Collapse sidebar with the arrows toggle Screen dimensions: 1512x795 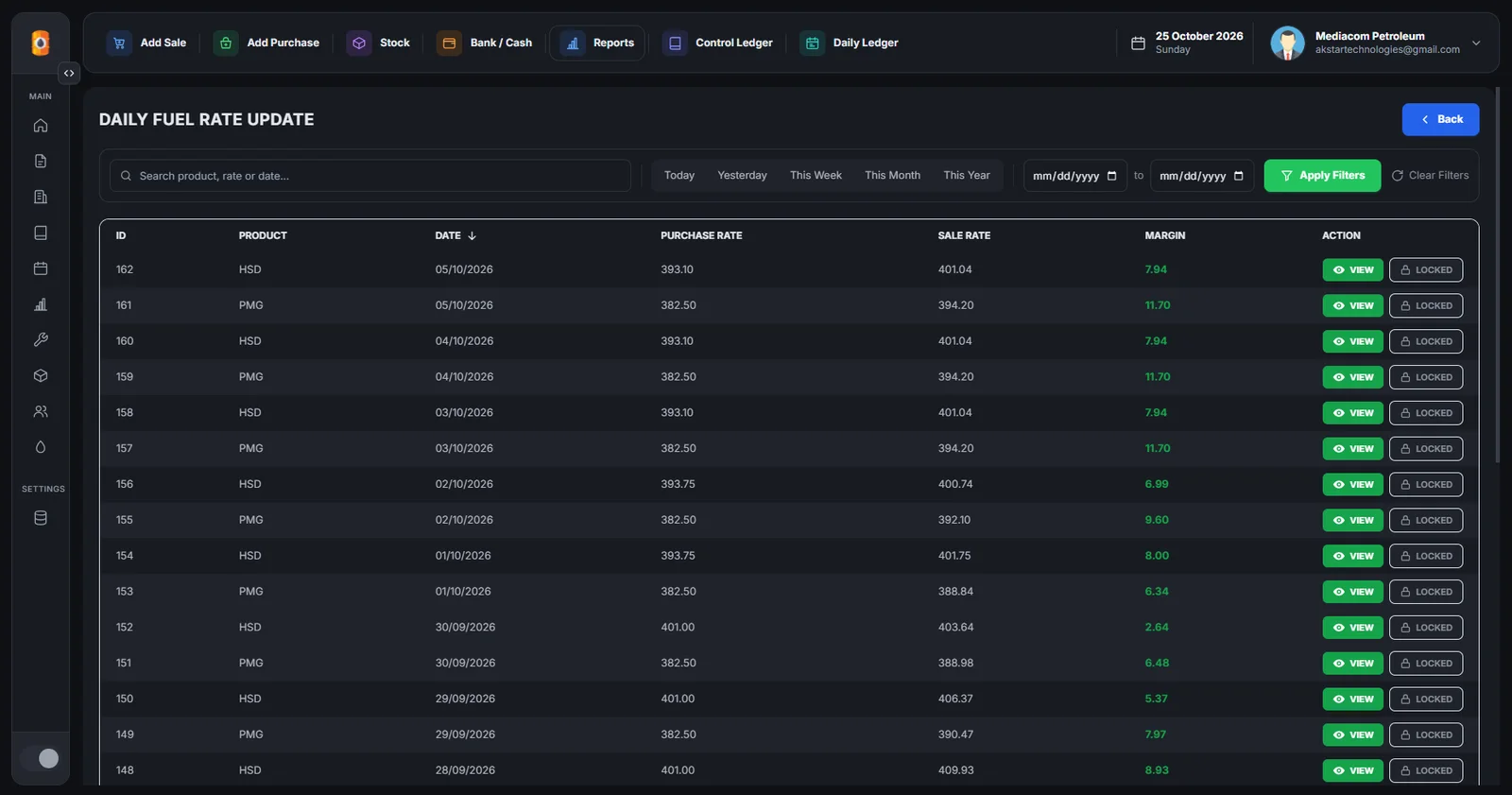69,73
